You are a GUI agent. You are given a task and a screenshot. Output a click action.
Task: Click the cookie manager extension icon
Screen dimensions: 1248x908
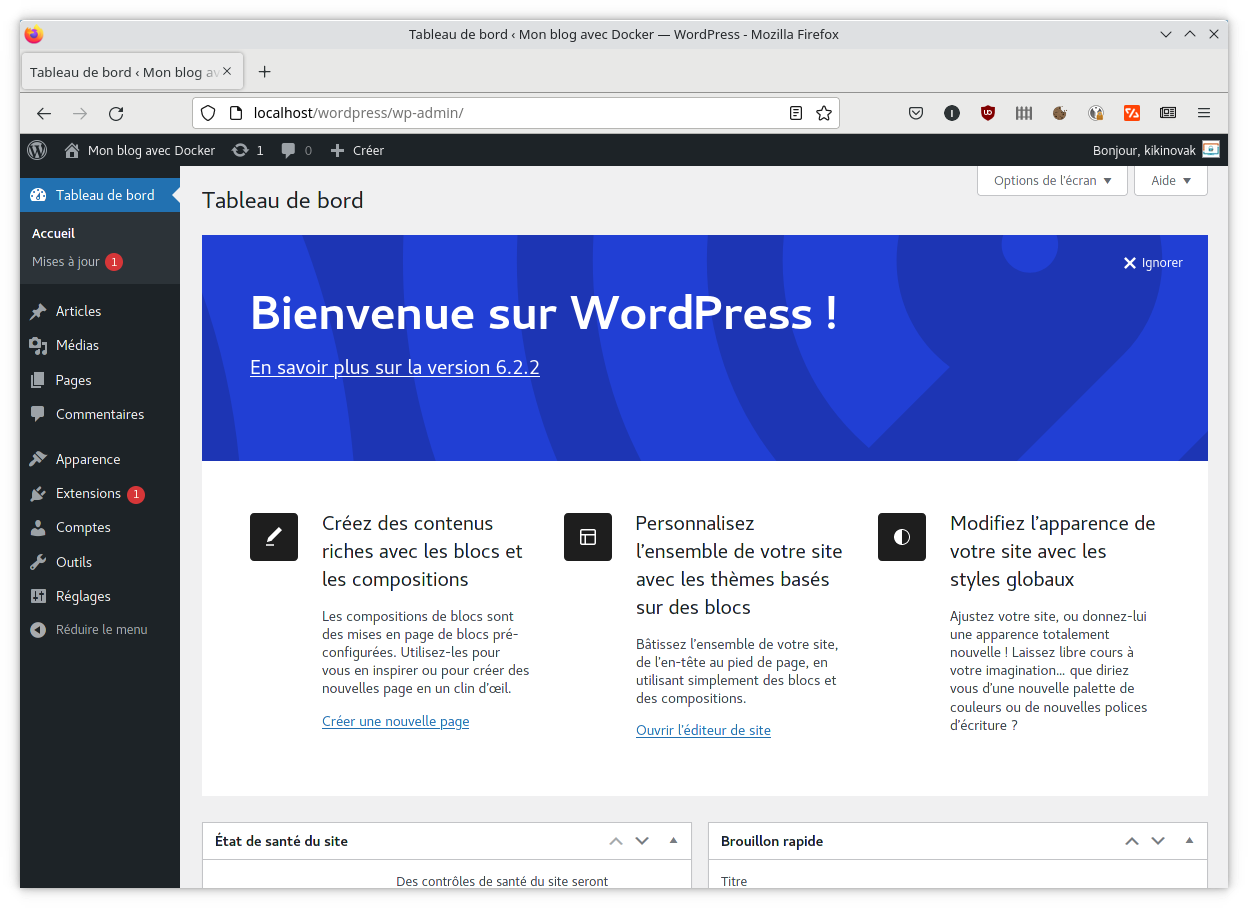pos(1060,113)
